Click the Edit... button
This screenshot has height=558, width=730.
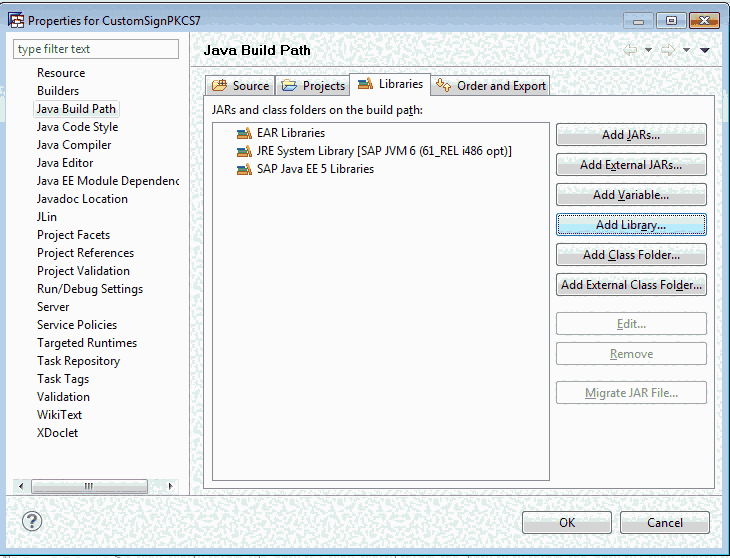click(631, 324)
